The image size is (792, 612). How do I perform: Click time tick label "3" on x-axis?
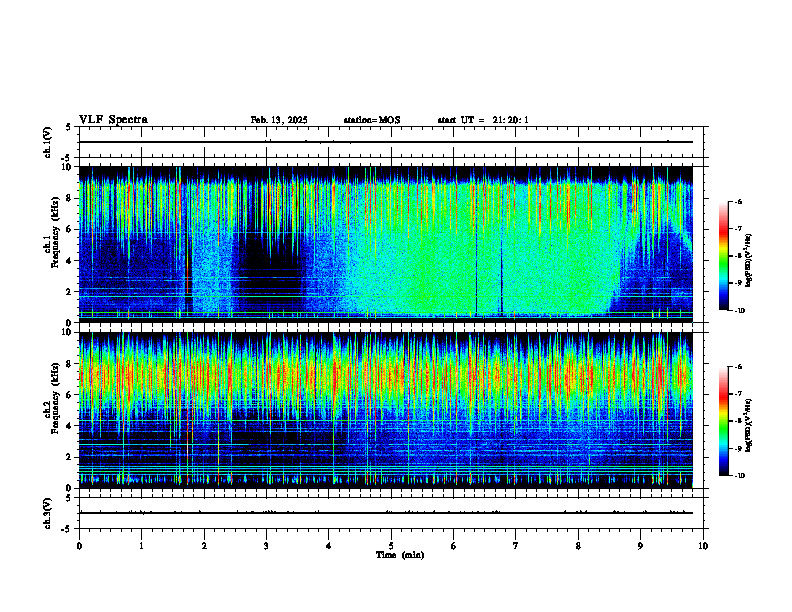click(x=266, y=546)
